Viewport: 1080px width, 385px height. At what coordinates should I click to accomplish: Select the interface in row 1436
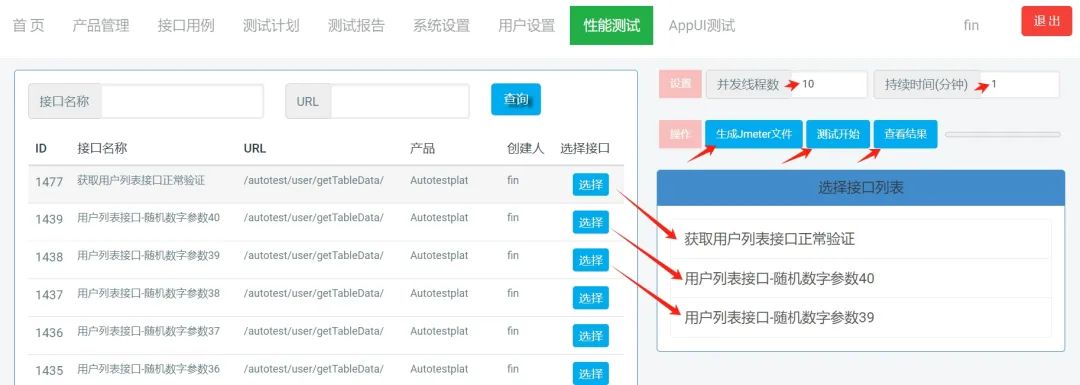[x=591, y=336]
